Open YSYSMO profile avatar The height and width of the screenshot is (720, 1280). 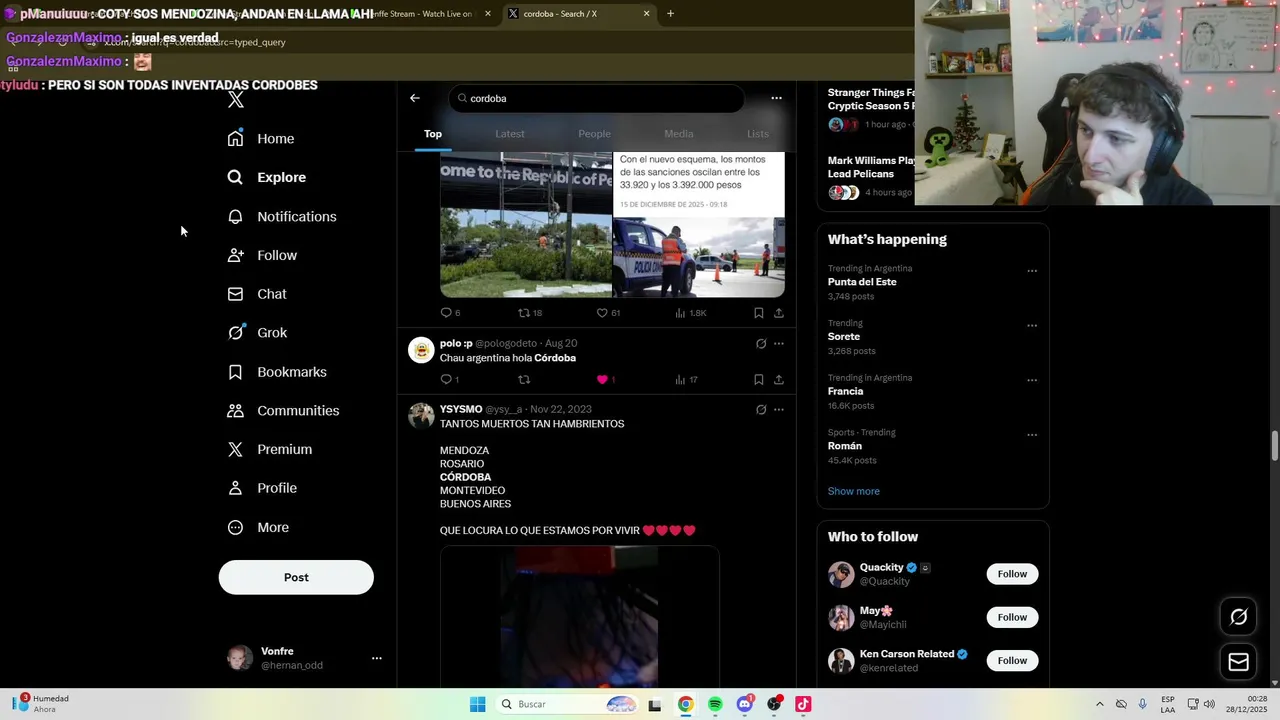tap(421, 415)
